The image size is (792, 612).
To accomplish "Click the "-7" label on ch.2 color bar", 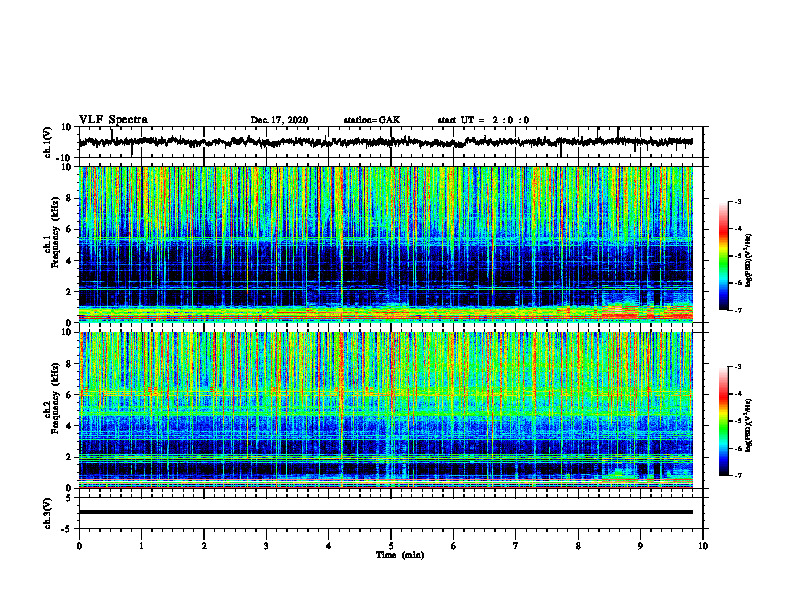I will tap(737, 475).
